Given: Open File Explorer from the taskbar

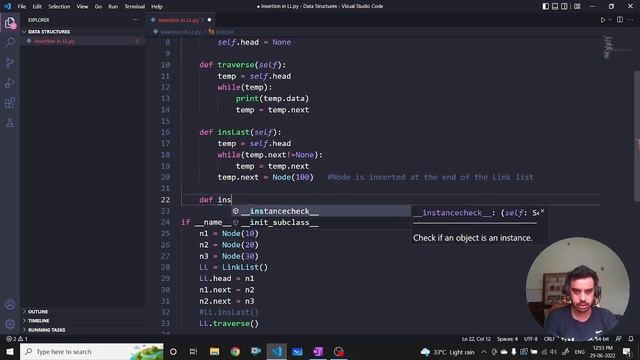Looking at the screenshot, I should click(x=214, y=351).
